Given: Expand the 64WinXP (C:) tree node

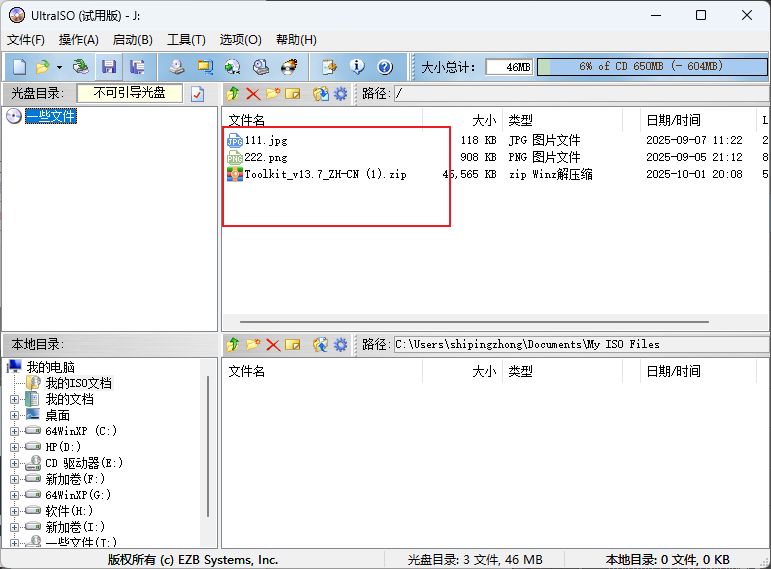Looking at the screenshot, I should click(15, 431).
